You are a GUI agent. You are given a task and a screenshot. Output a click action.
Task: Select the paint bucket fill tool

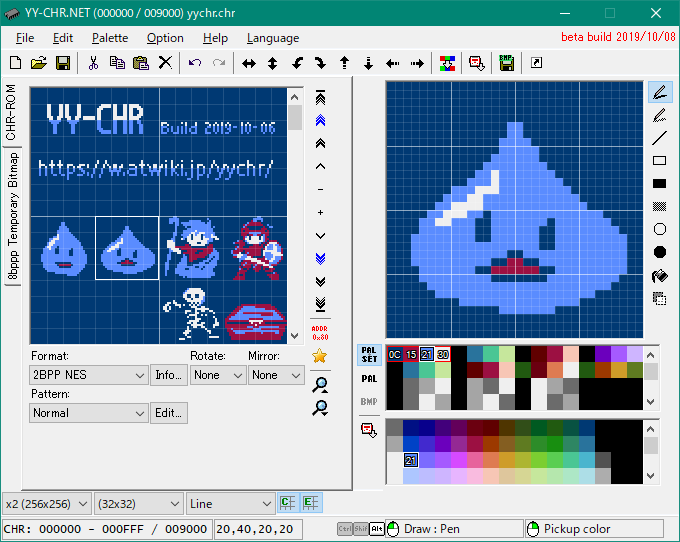coord(660,275)
